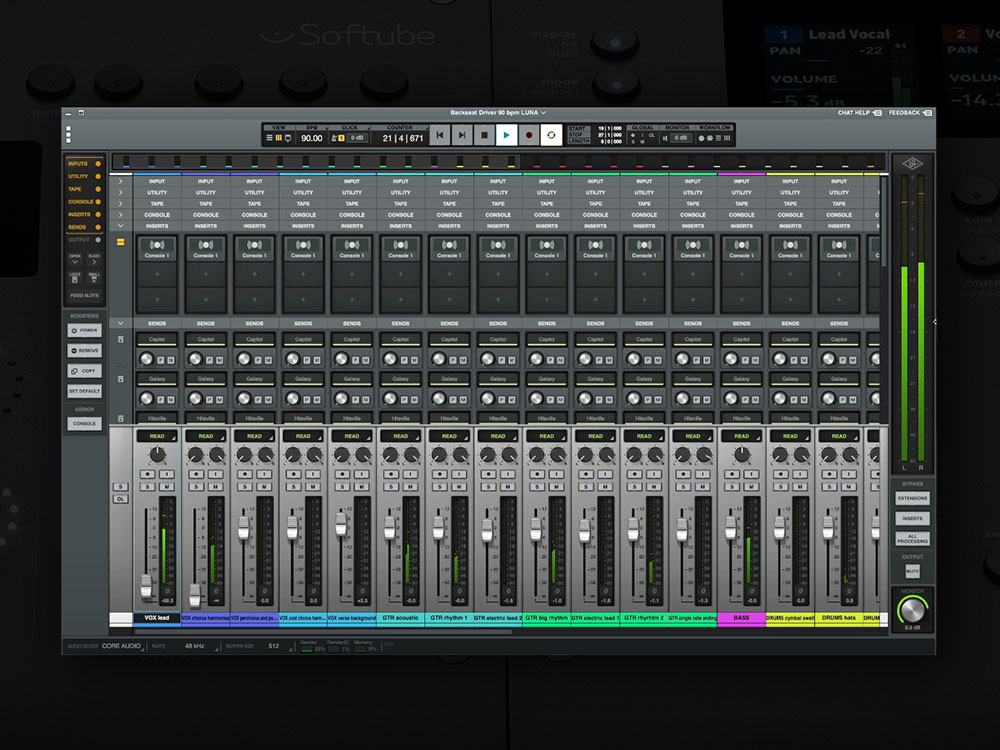Solo the BASS channel
Image resolution: width=1000 pixels, height=750 pixels.
732,487
